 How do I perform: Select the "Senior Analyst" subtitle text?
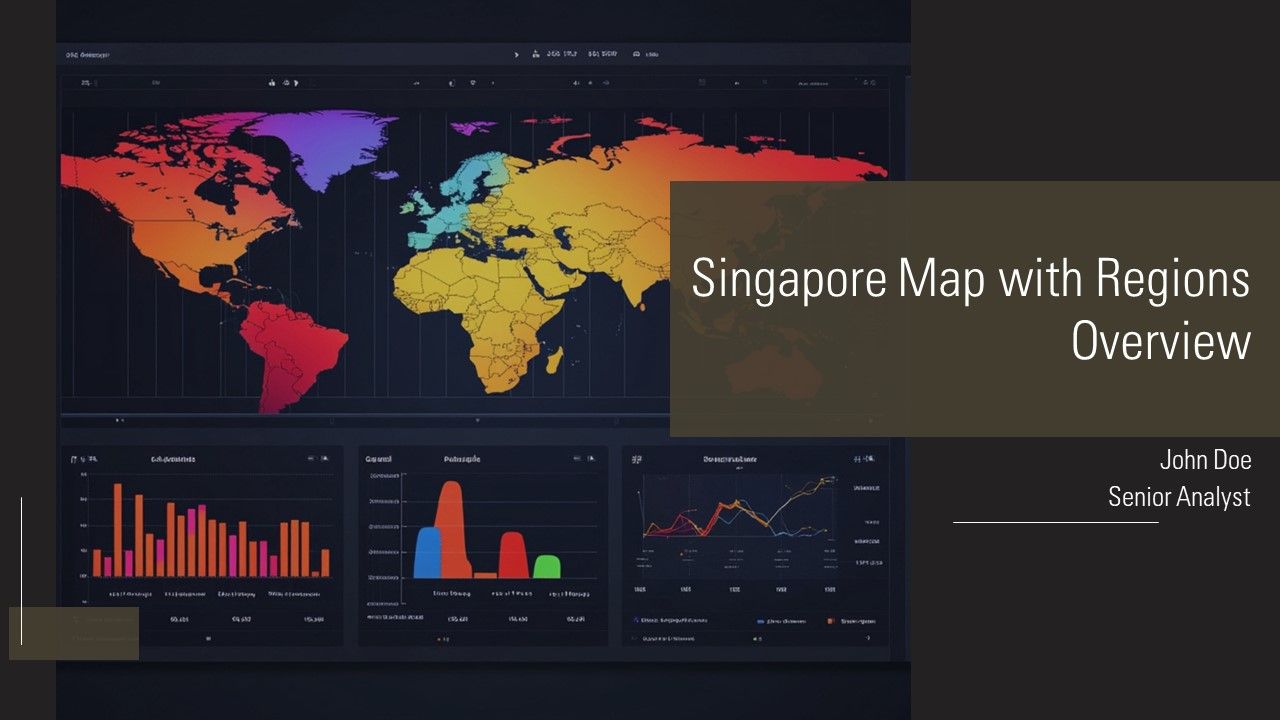click(x=1179, y=496)
